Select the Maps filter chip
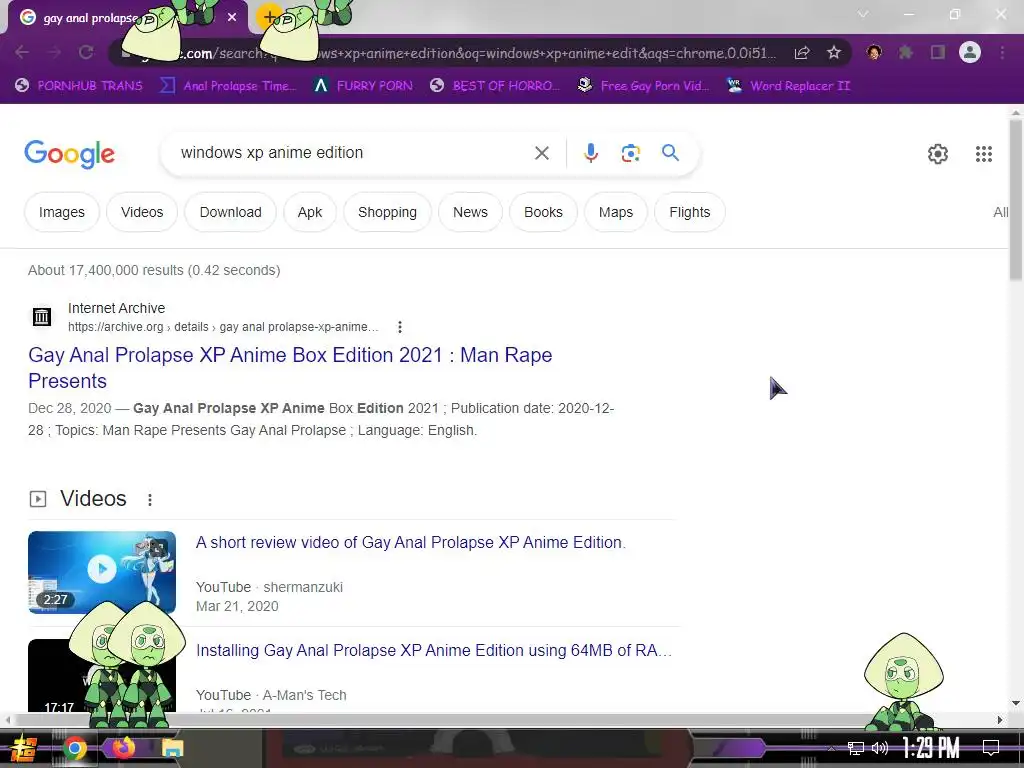This screenshot has width=1024, height=768. click(616, 212)
